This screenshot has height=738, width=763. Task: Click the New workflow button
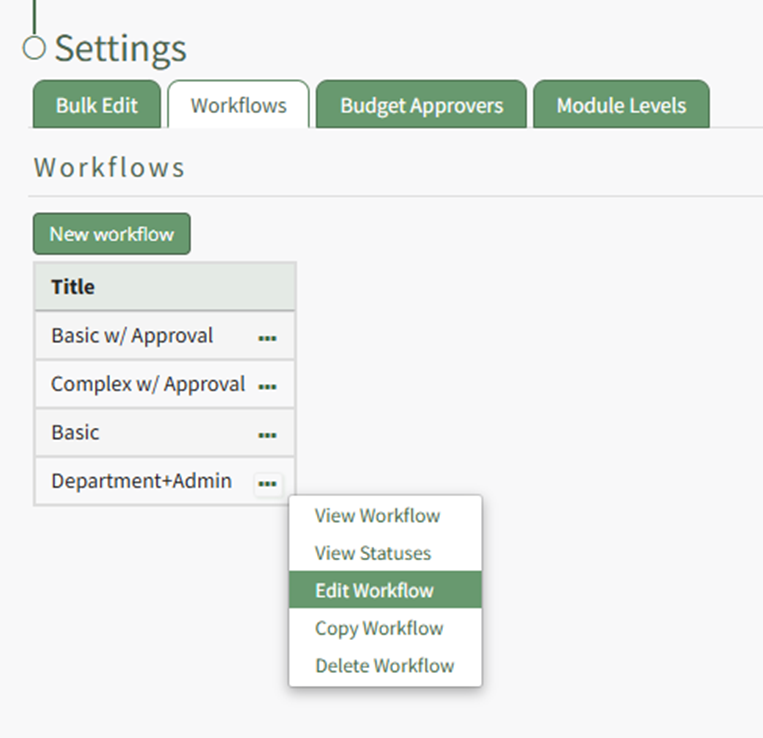tap(111, 234)
